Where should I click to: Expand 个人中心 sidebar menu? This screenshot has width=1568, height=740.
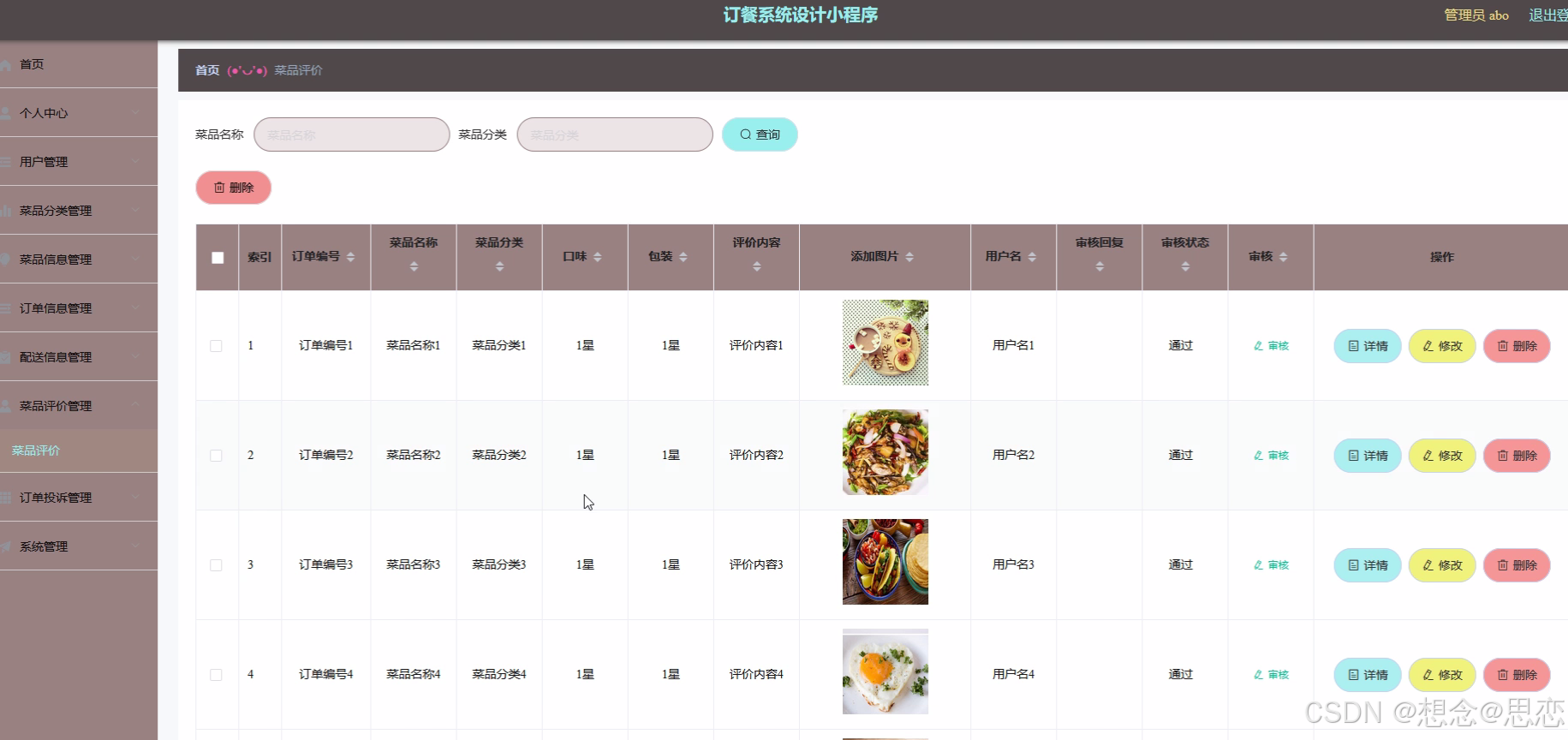[x=79, y=113]
